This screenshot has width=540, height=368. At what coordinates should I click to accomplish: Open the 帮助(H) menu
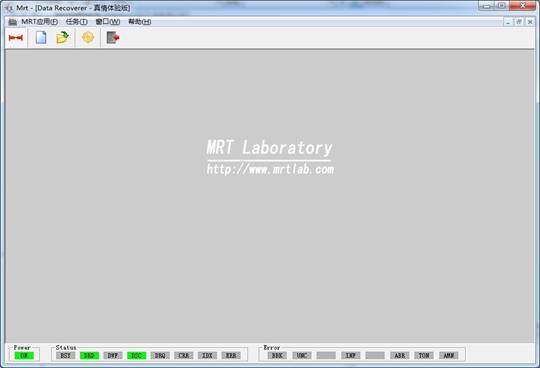point(139,22)
